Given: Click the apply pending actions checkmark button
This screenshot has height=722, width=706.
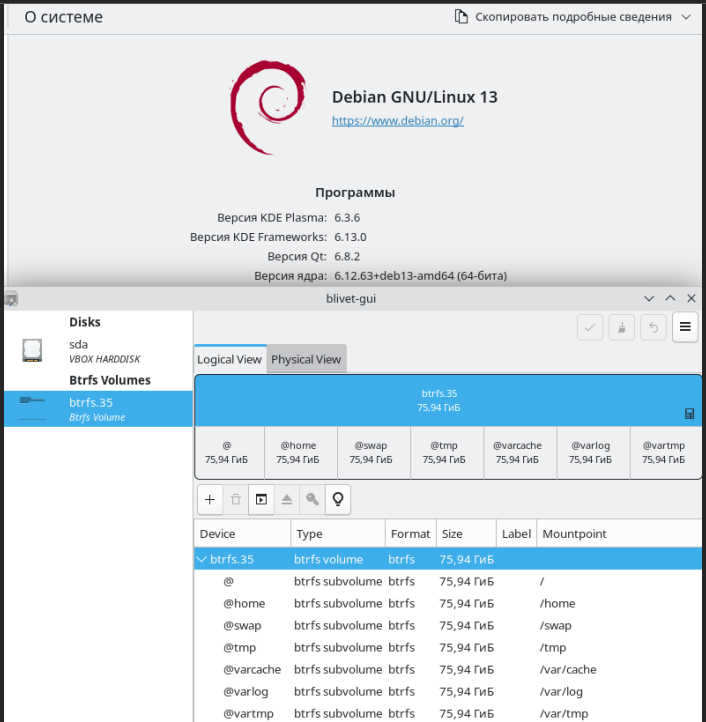Looking at the screenshot, I should pyautogui.click(x=589, y=327).
